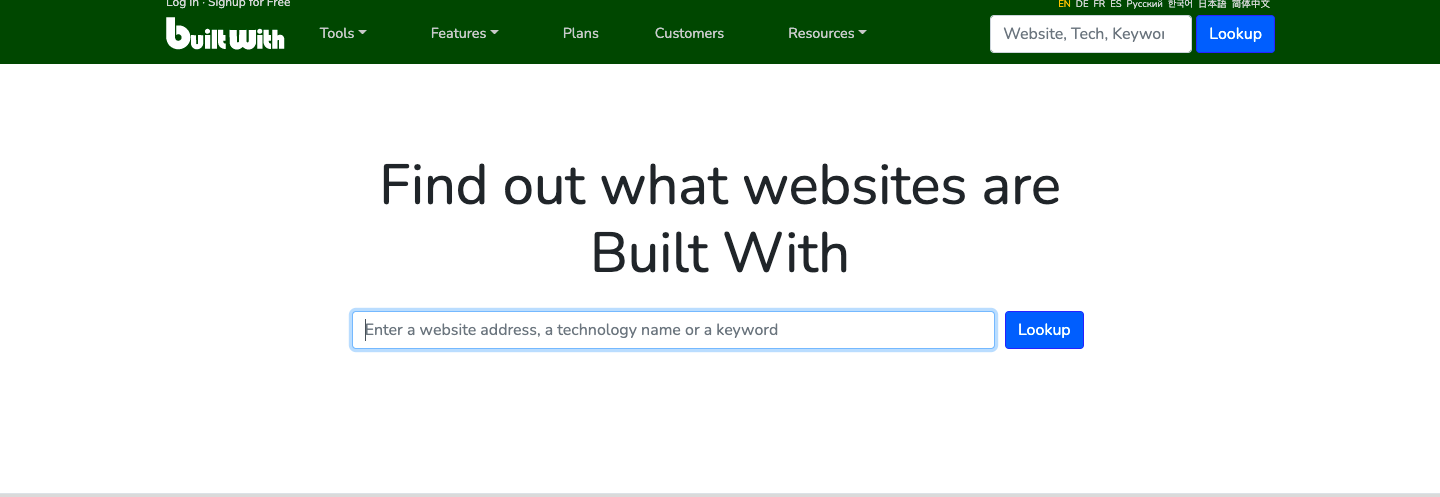The image size is (1440, 497).
Task: Expand the Resources dropdown menu
Action: [x=827, y=33]
